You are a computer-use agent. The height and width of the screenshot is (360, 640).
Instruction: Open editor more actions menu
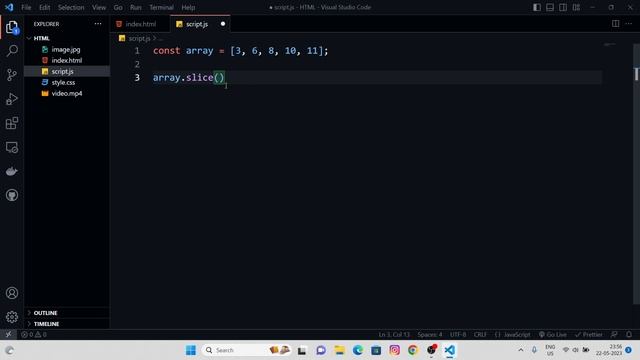(629, 24)
